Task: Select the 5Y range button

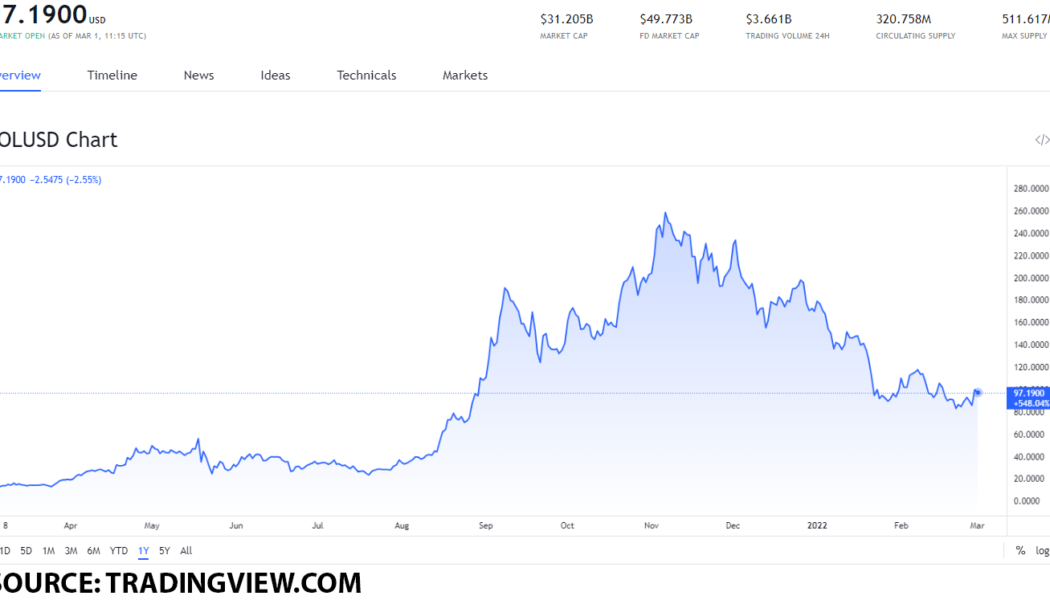Action: pyautogui.click(x=163, y=550)
